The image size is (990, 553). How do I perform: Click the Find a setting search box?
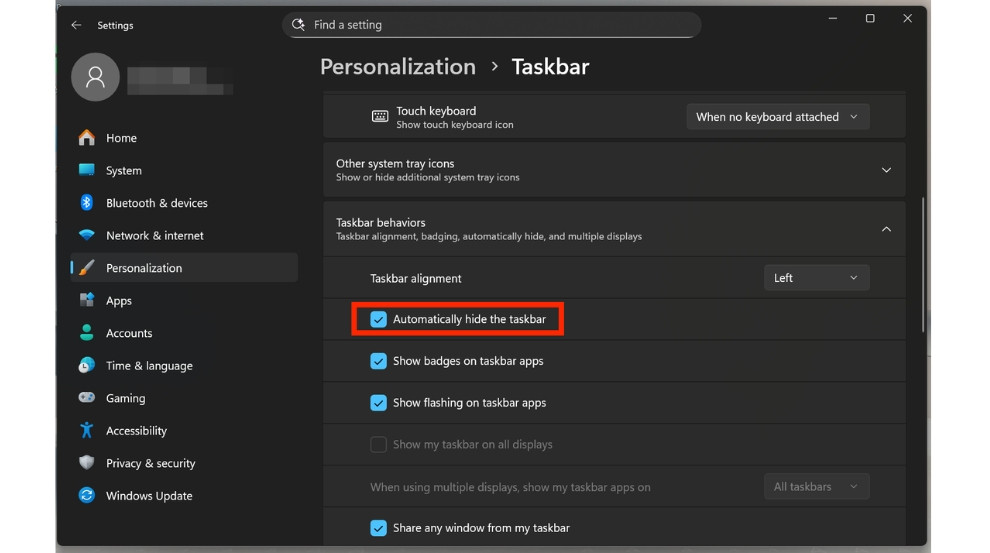click(x=490, y=25)
